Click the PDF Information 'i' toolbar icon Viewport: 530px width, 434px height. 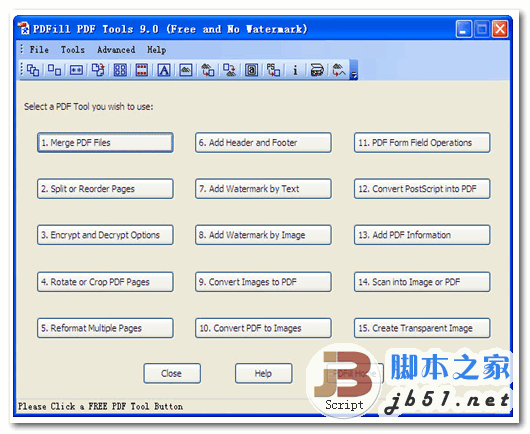(295, 70)
